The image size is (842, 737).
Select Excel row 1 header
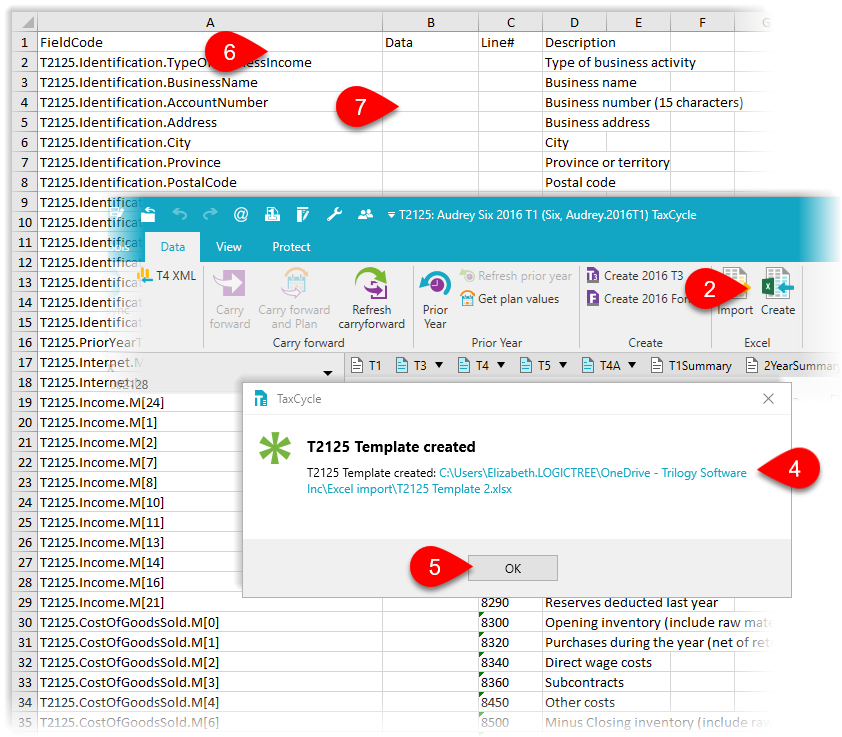point(24,42)
